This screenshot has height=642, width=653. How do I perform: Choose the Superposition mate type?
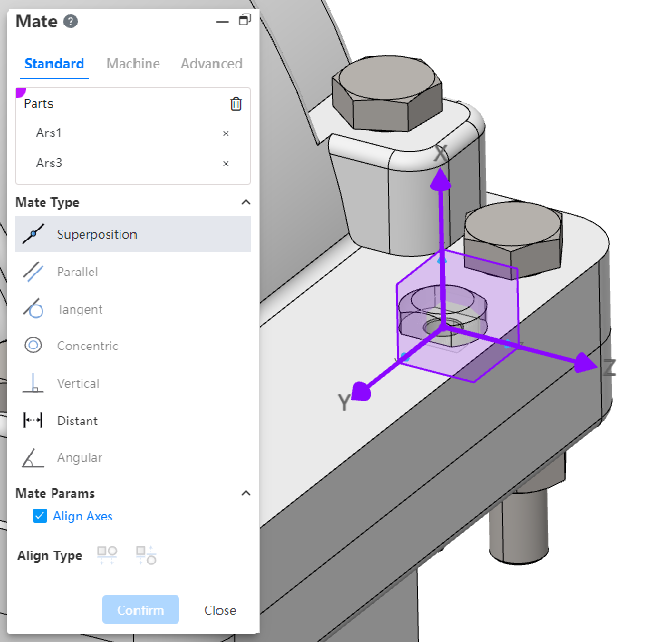pos(133,234)
